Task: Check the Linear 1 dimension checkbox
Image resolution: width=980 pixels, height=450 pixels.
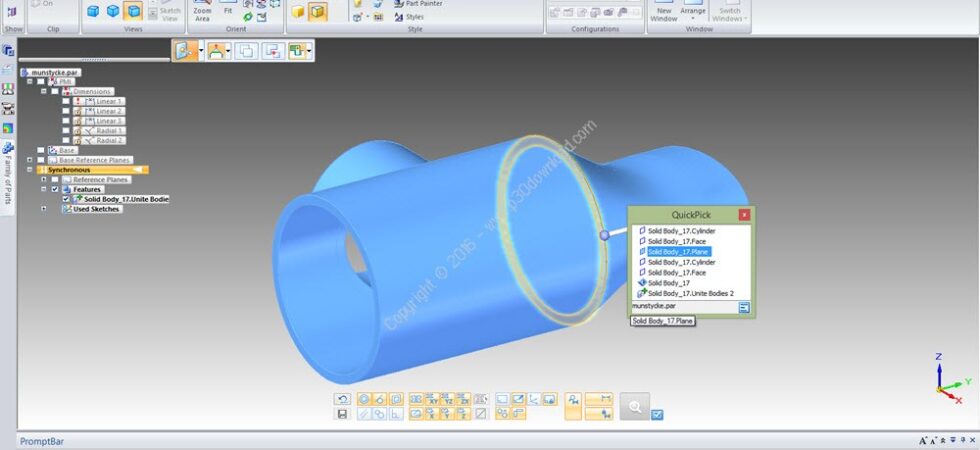Action: [66, 101]
